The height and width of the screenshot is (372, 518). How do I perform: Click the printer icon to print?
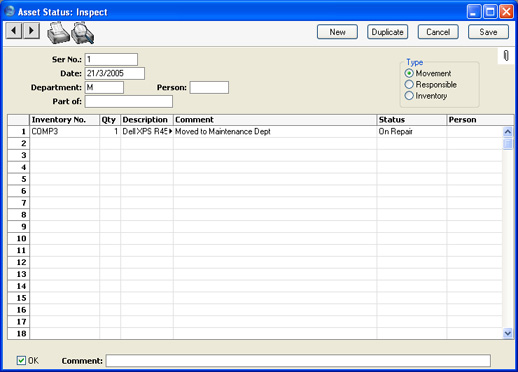click(58, 33)
